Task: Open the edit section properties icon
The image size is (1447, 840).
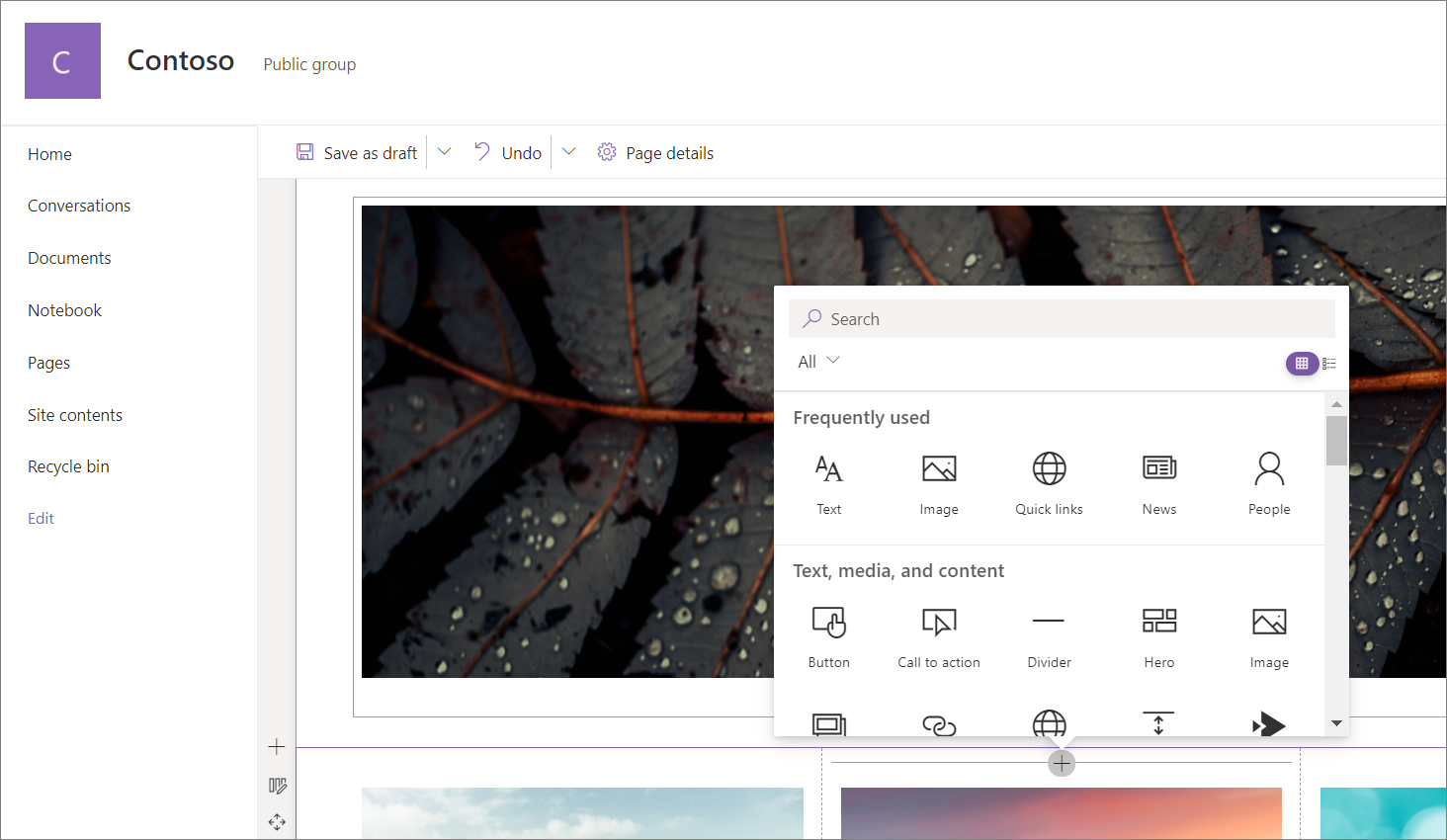Action: (277, 785)
